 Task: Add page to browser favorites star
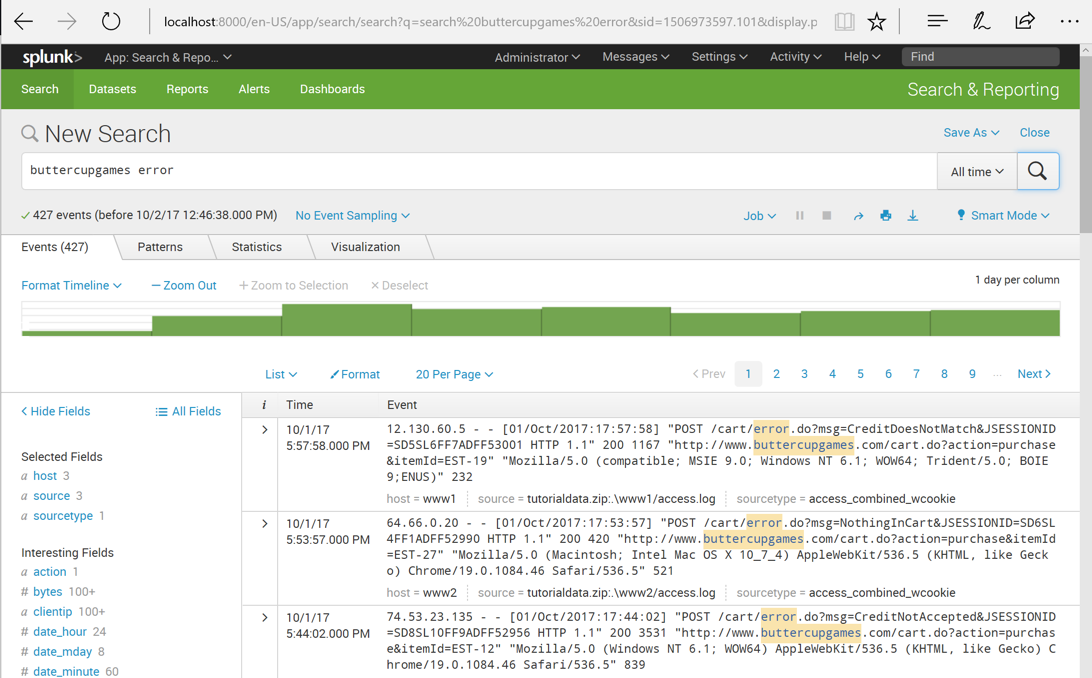click(x=876, y=21)
